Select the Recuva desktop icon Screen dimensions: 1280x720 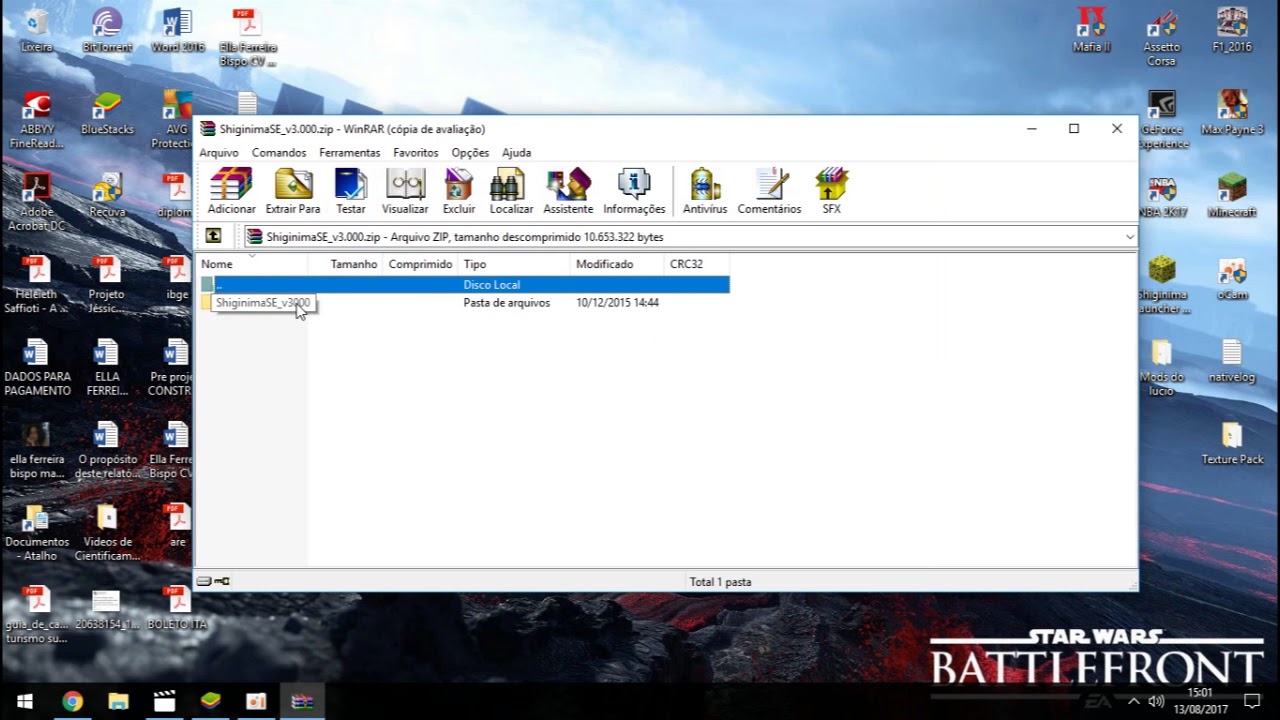107,195
